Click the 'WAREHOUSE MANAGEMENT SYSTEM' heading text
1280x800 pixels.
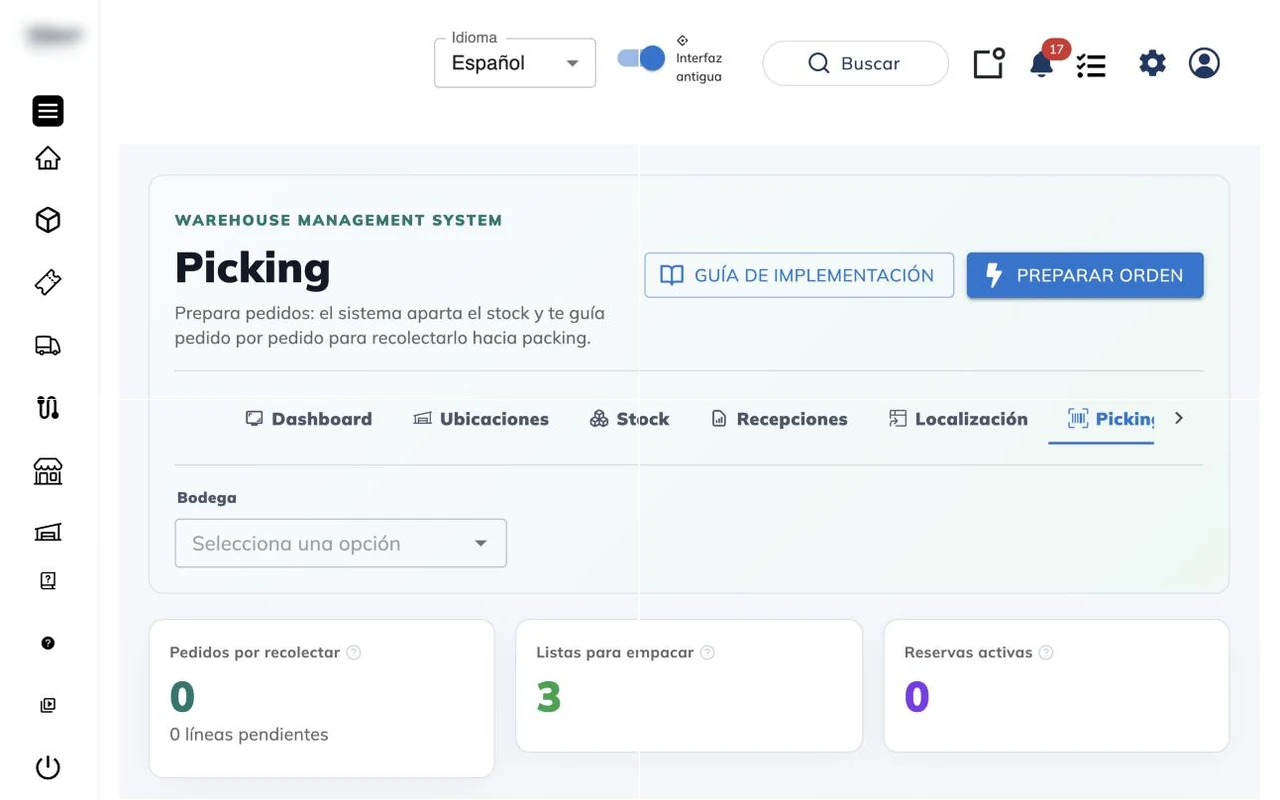339,220
